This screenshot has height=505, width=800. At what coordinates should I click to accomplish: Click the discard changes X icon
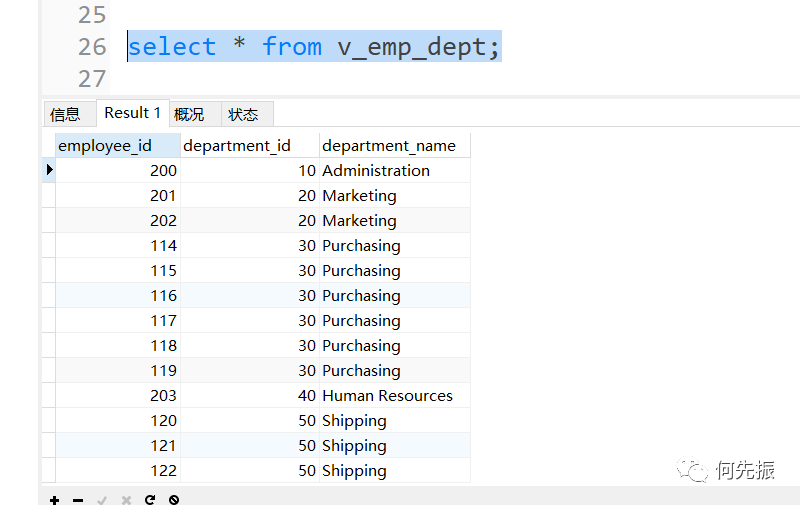(126, 499)
